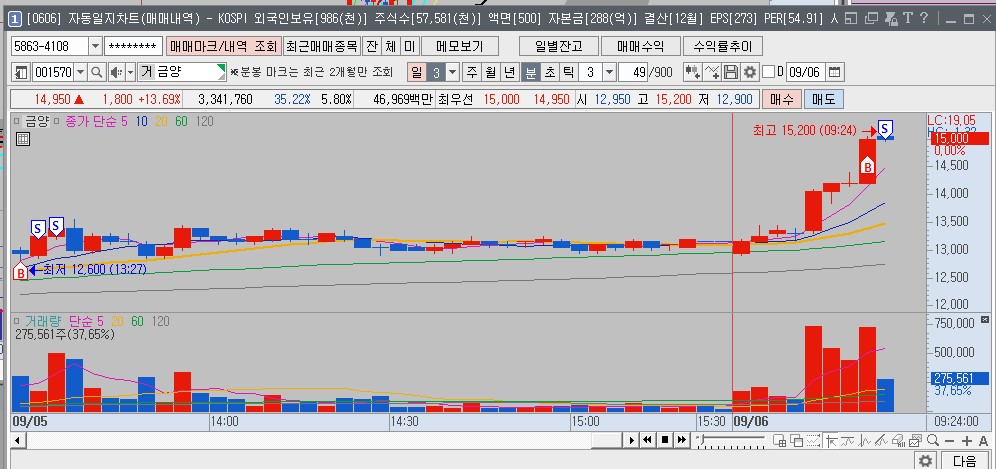
Task: Click the dotted range chart icon
Action: point(813,440)
